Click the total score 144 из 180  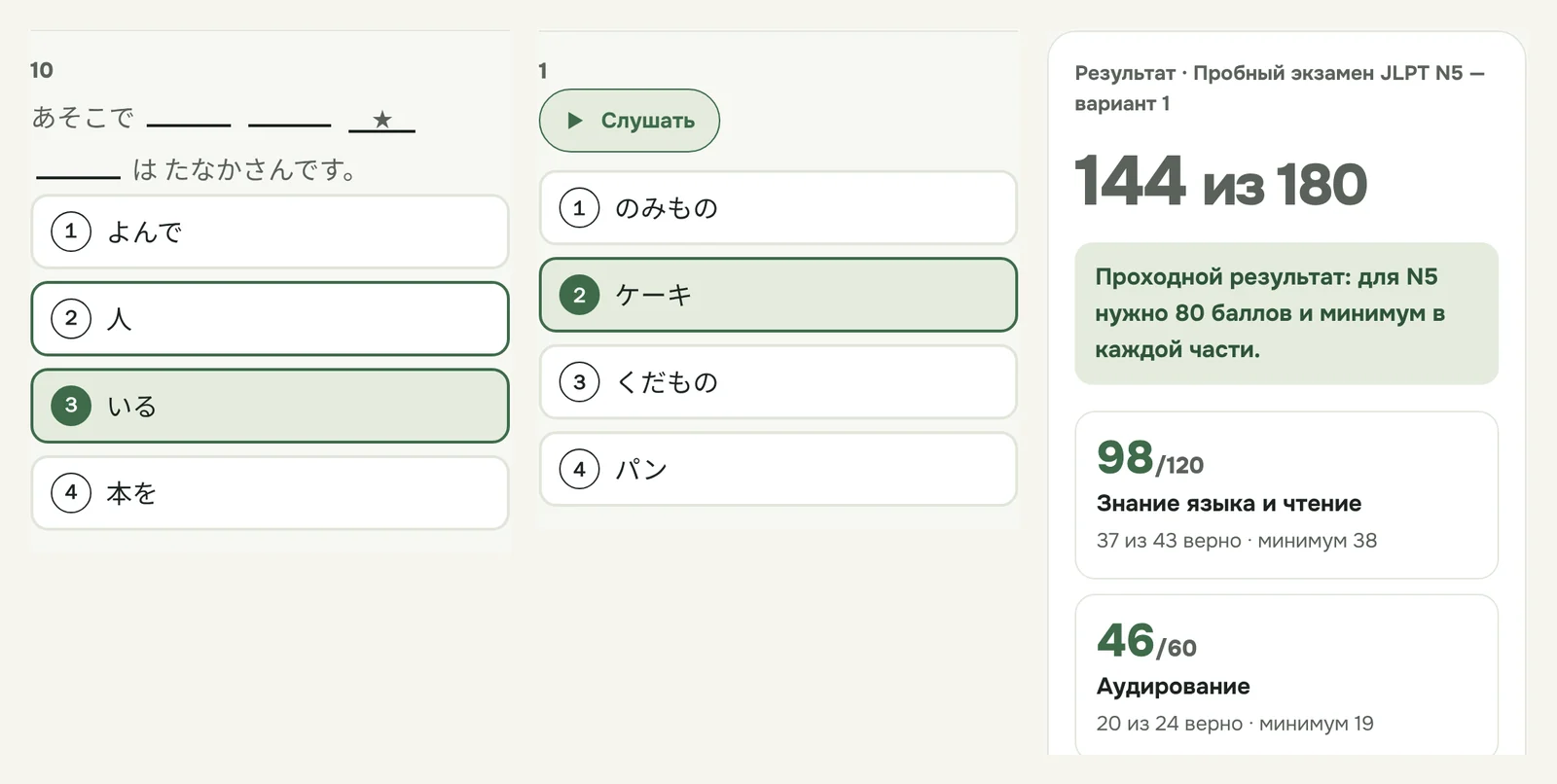click(1221, 182)
